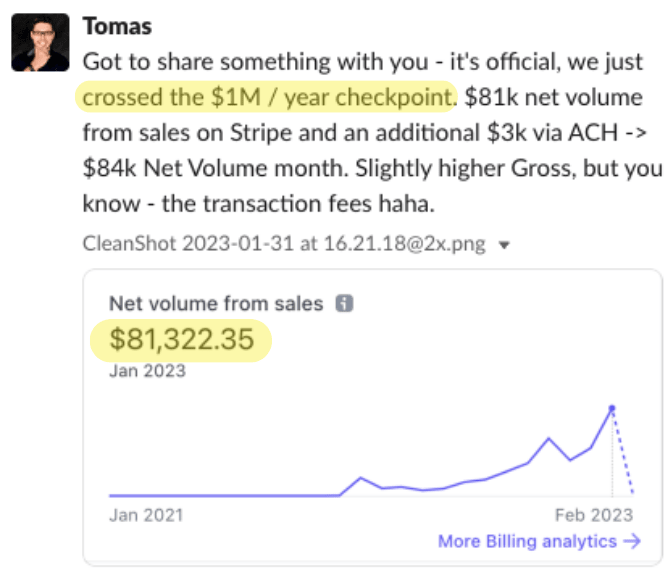Click the flat baseline of the sales chart
Image resolution: width=672 pixels, height=575 pixels.
pos(225,496)
